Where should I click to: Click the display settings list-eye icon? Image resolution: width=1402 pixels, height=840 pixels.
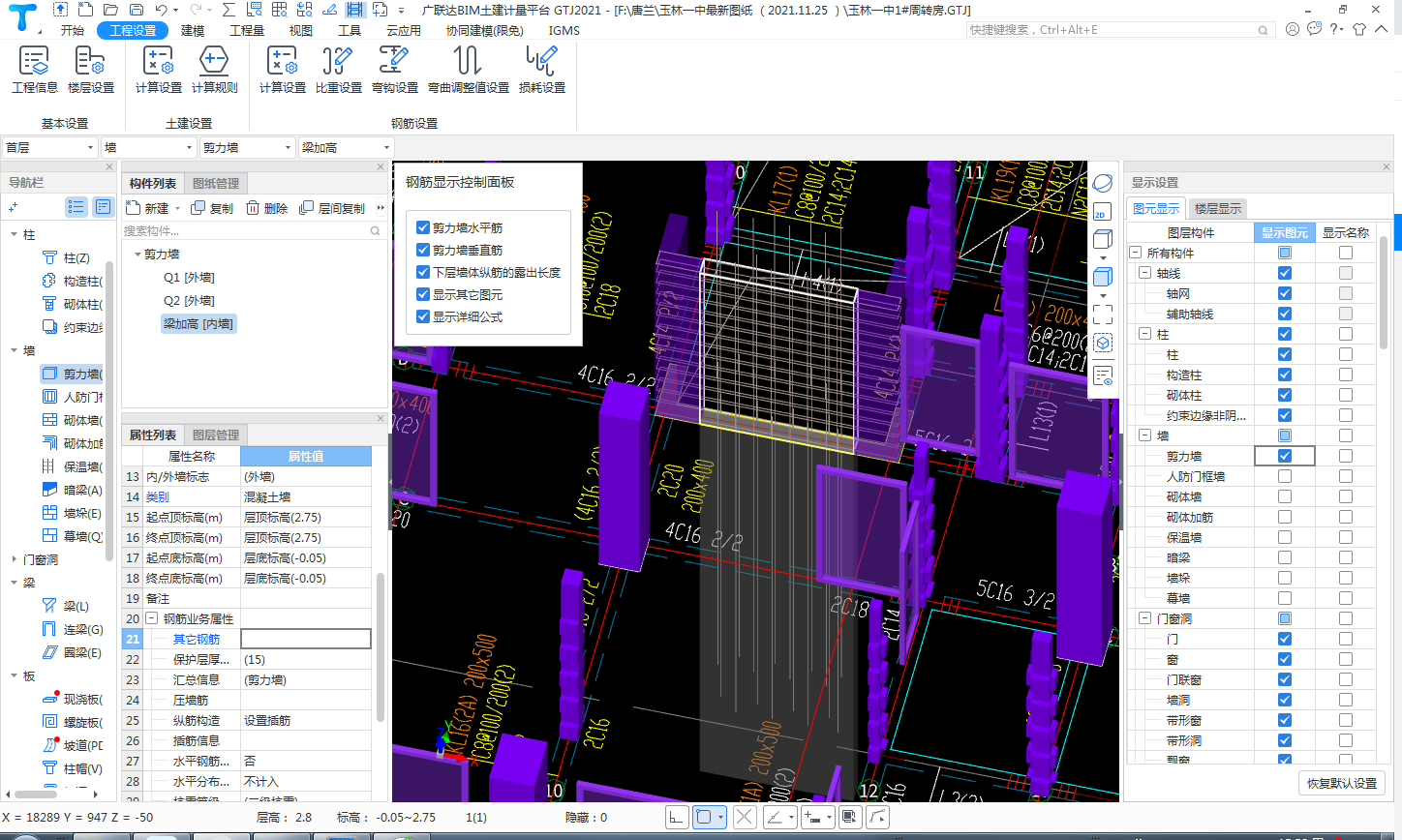1102,376
